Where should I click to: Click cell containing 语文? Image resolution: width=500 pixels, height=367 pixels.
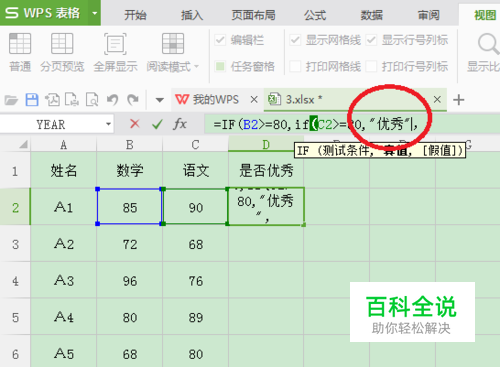[x=196, y=171]
